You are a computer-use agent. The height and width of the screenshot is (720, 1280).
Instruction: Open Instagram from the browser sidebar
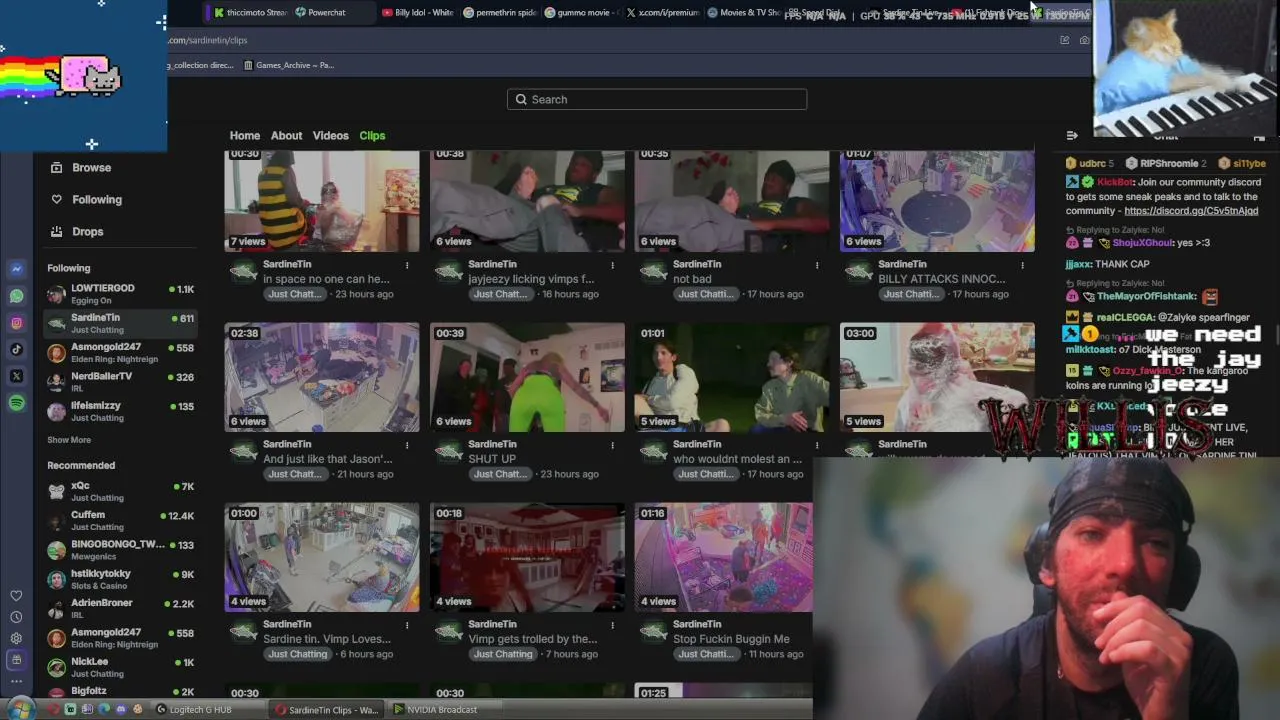(17, 323)
